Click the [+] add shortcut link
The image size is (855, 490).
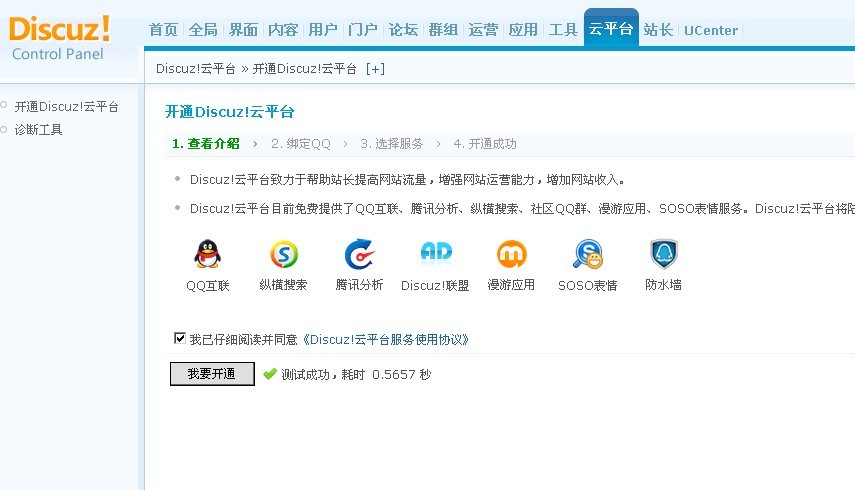(x=375, y=69)
